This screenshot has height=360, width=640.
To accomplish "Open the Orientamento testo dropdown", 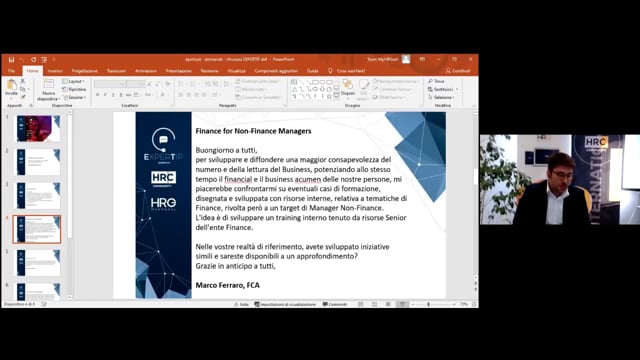I will click(x=258, y=81).
